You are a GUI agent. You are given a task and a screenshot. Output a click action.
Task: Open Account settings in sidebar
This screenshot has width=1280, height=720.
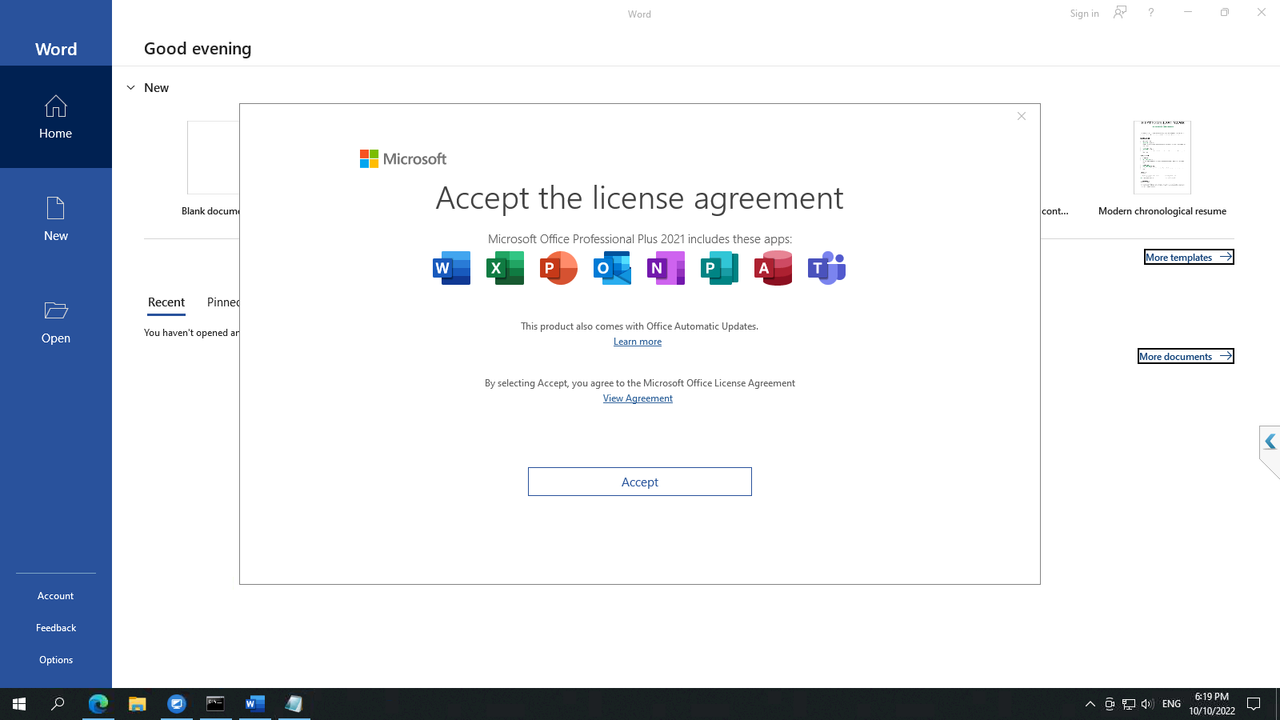pyautogui.click(x=56, y=596)
